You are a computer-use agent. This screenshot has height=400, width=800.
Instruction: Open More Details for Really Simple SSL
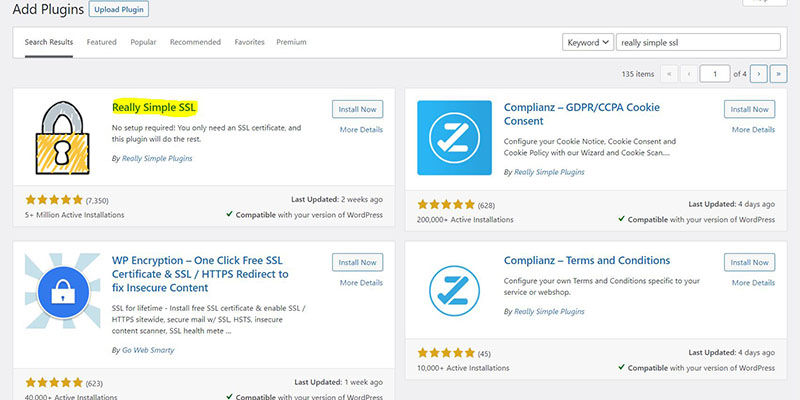(x=361, y=130)
